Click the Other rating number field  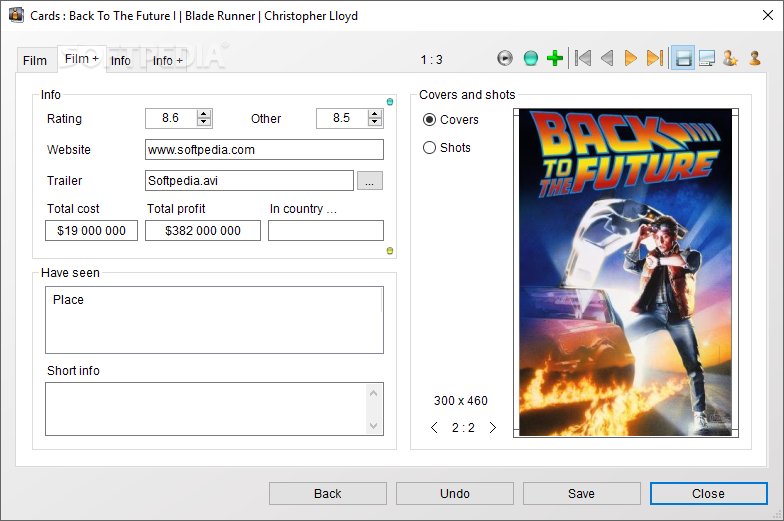click(x=342, y=118)
